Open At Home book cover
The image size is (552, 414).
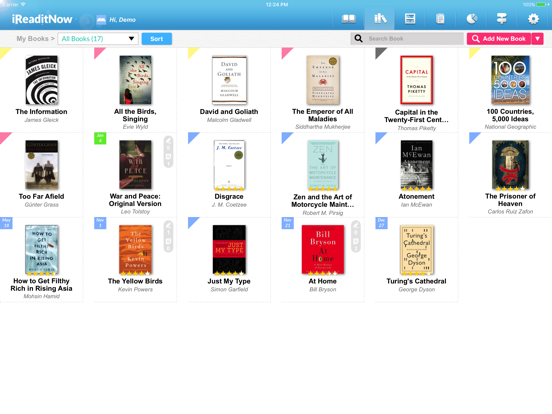(x=323, y=250)
